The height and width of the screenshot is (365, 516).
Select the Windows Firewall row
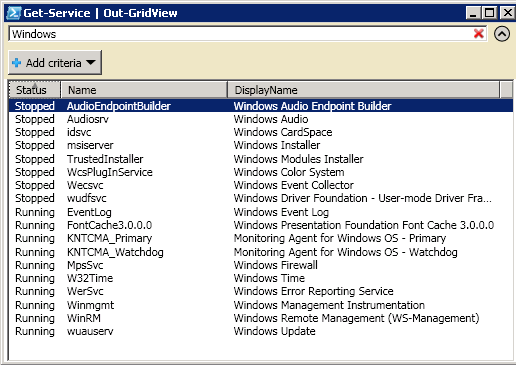pos(261,265)
